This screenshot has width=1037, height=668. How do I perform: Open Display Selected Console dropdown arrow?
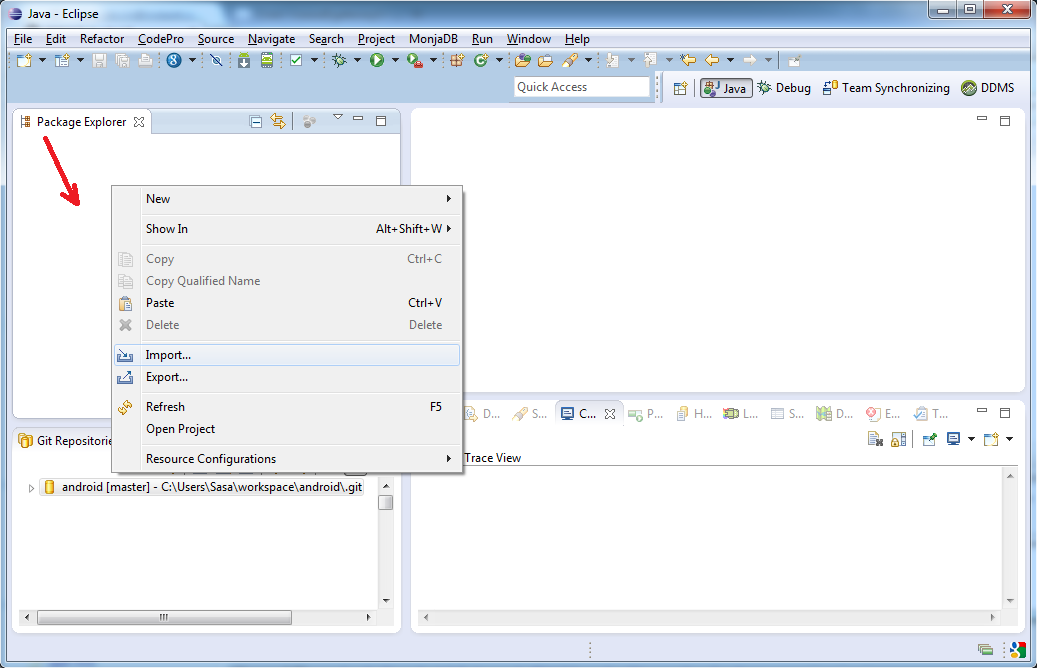971,439
